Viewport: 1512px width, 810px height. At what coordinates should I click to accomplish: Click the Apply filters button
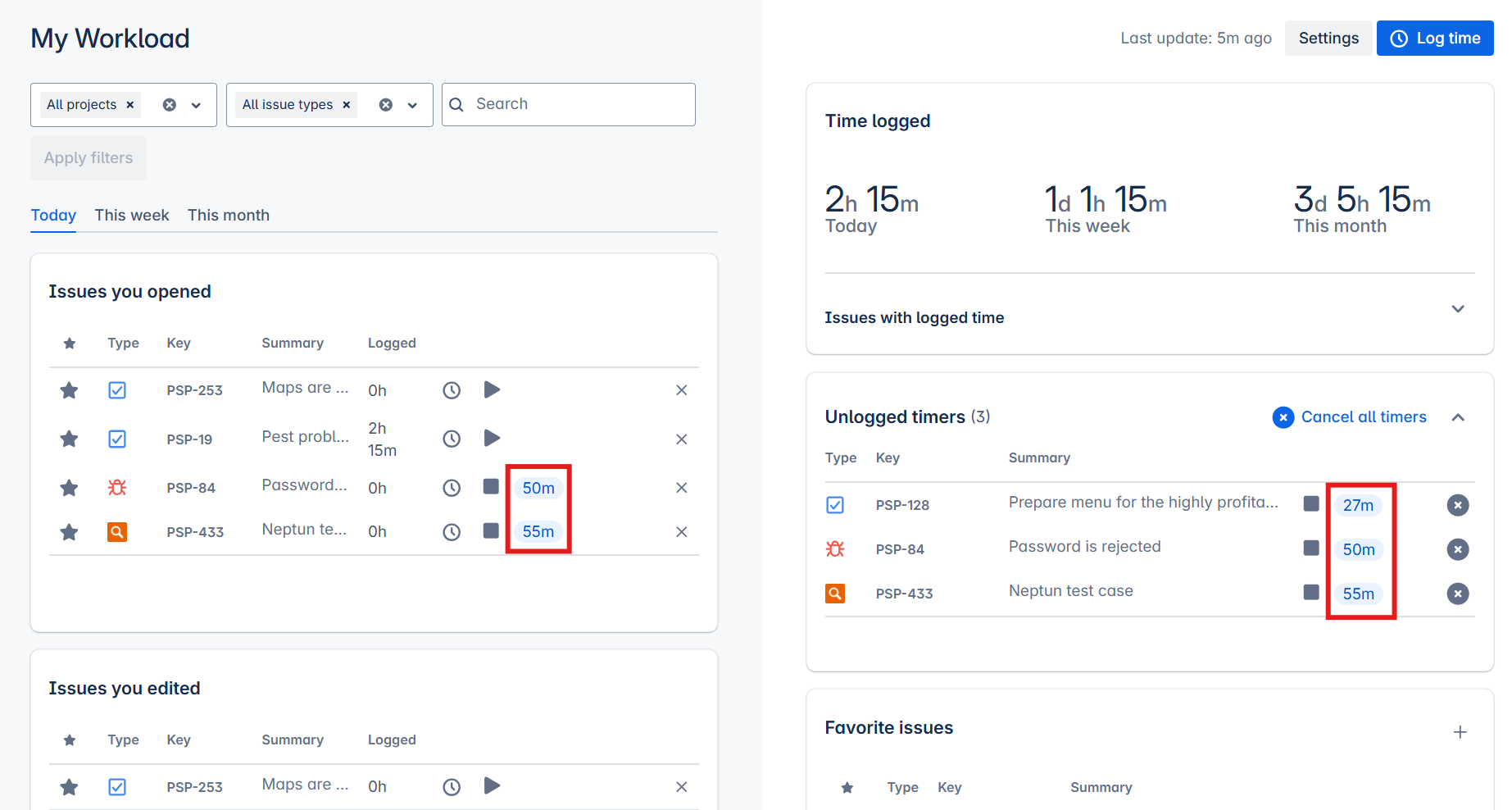[89, 158]
